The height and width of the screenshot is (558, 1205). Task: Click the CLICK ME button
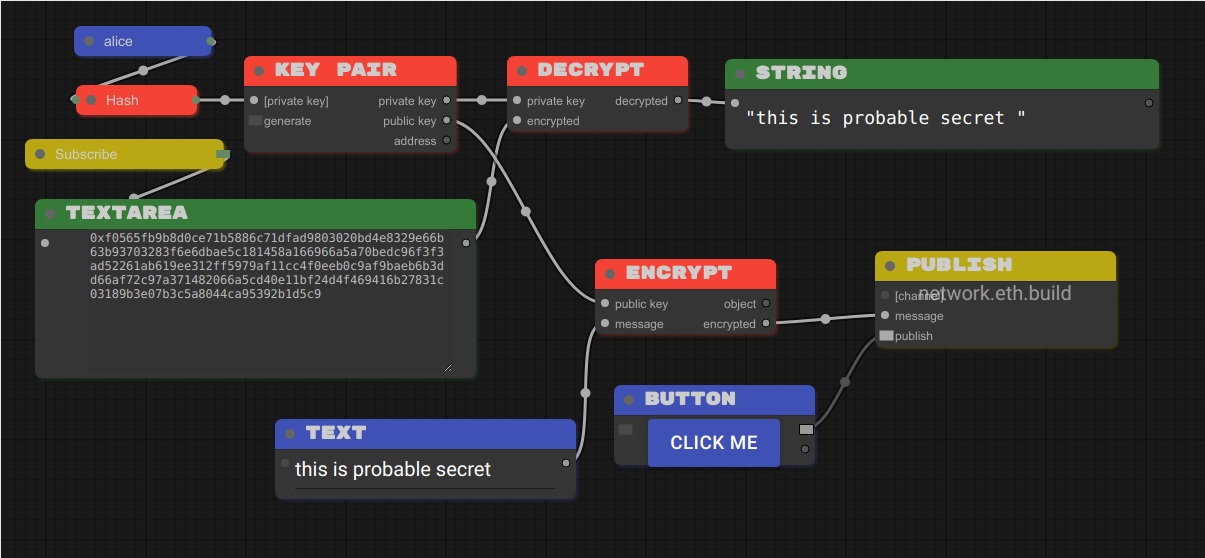pyautogui.click(x=713, y=443)
